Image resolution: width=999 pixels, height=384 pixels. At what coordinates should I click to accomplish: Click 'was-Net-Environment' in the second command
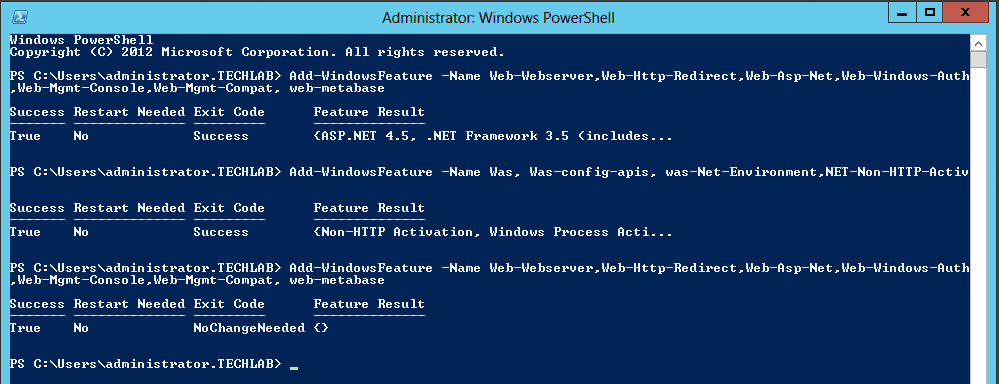(x=740, y=172)
